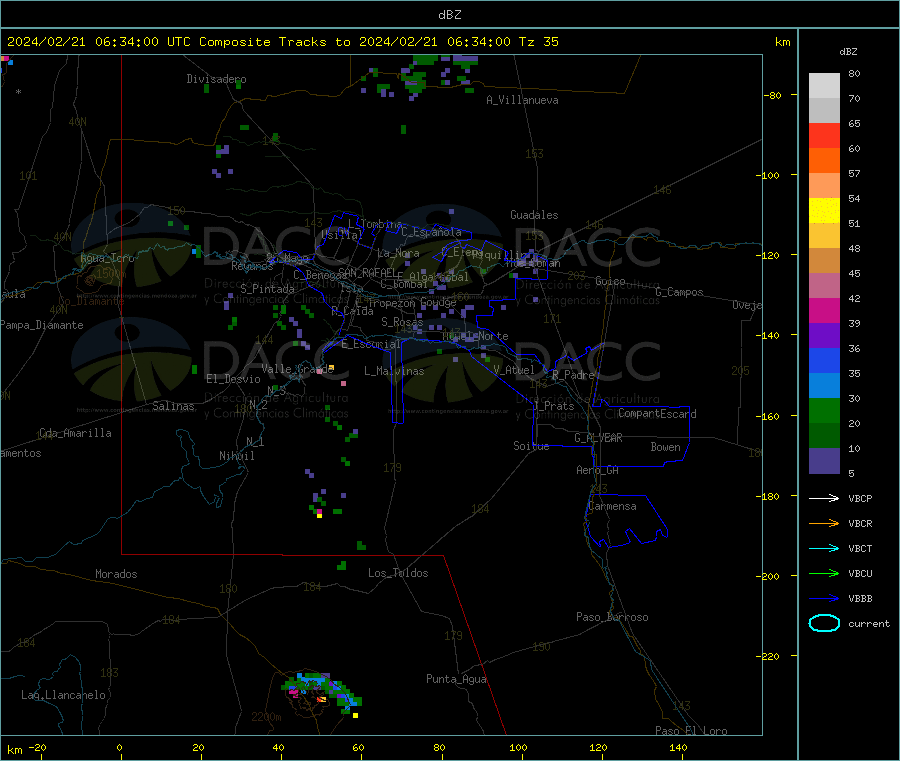Choose the mauve 45–42 dBZ swatch
900x761 pixels.
pos(824,286)
